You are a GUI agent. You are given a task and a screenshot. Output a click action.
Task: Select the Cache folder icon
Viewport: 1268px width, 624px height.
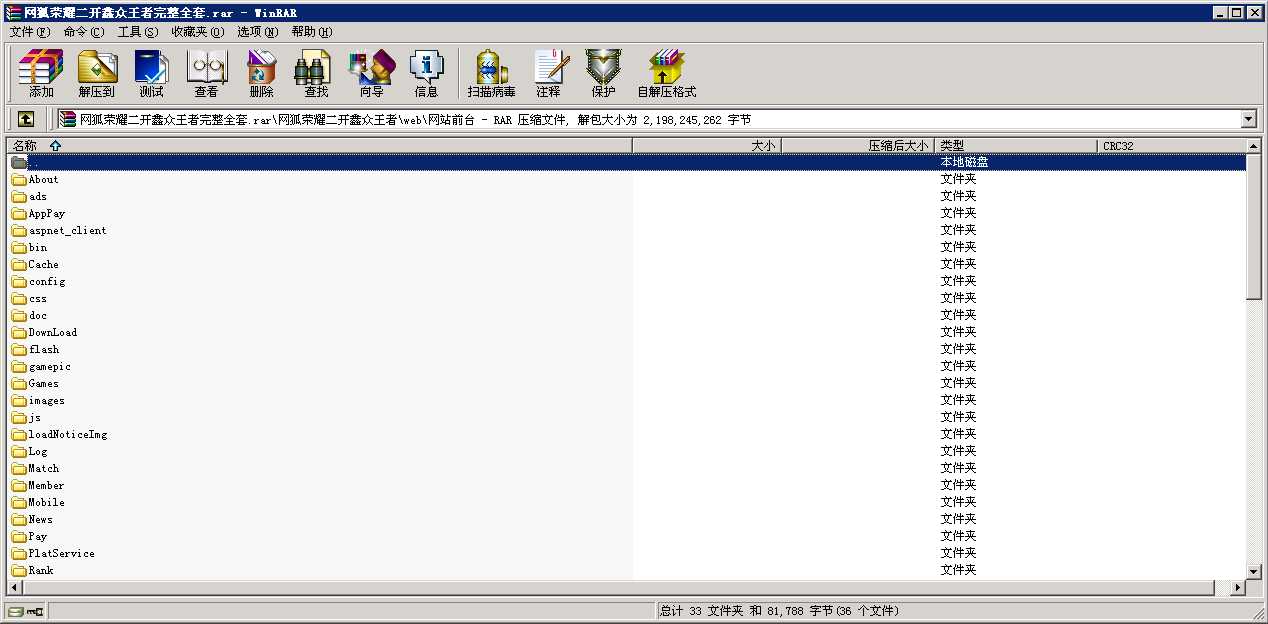[x=19, y=265]
